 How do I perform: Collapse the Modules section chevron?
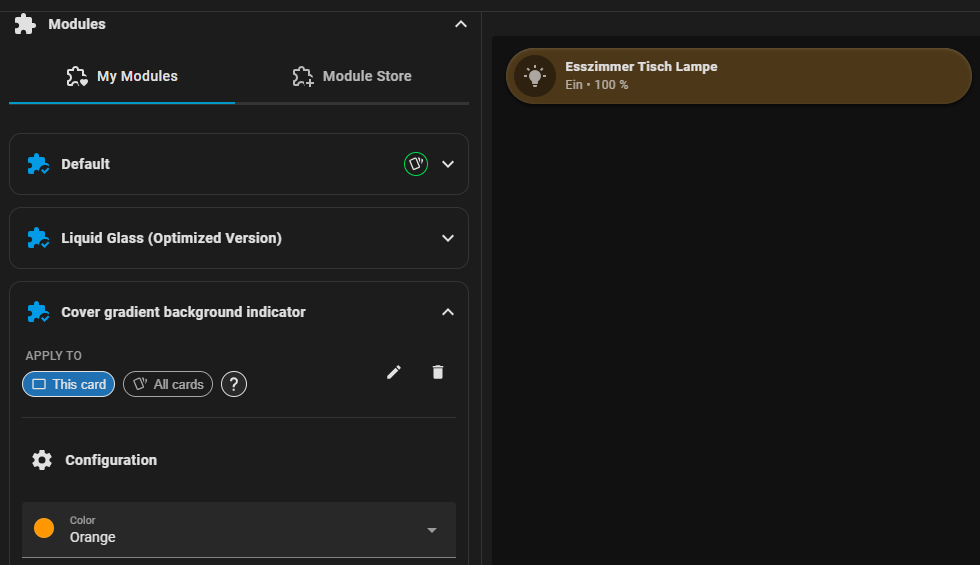pos(460,24)
